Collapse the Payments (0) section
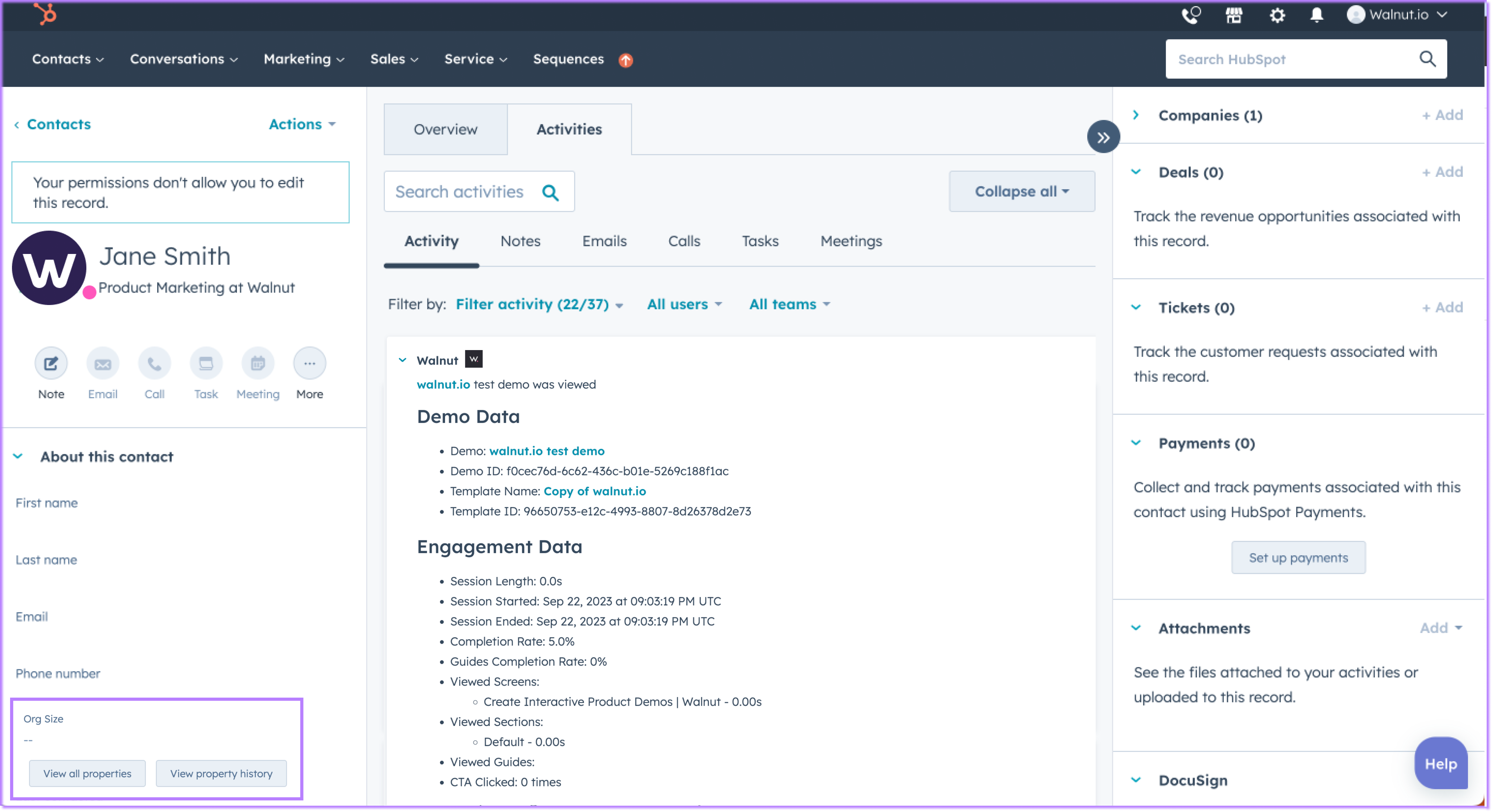The height and width of the screenshot is (812, 1492). click(1136, 443)
